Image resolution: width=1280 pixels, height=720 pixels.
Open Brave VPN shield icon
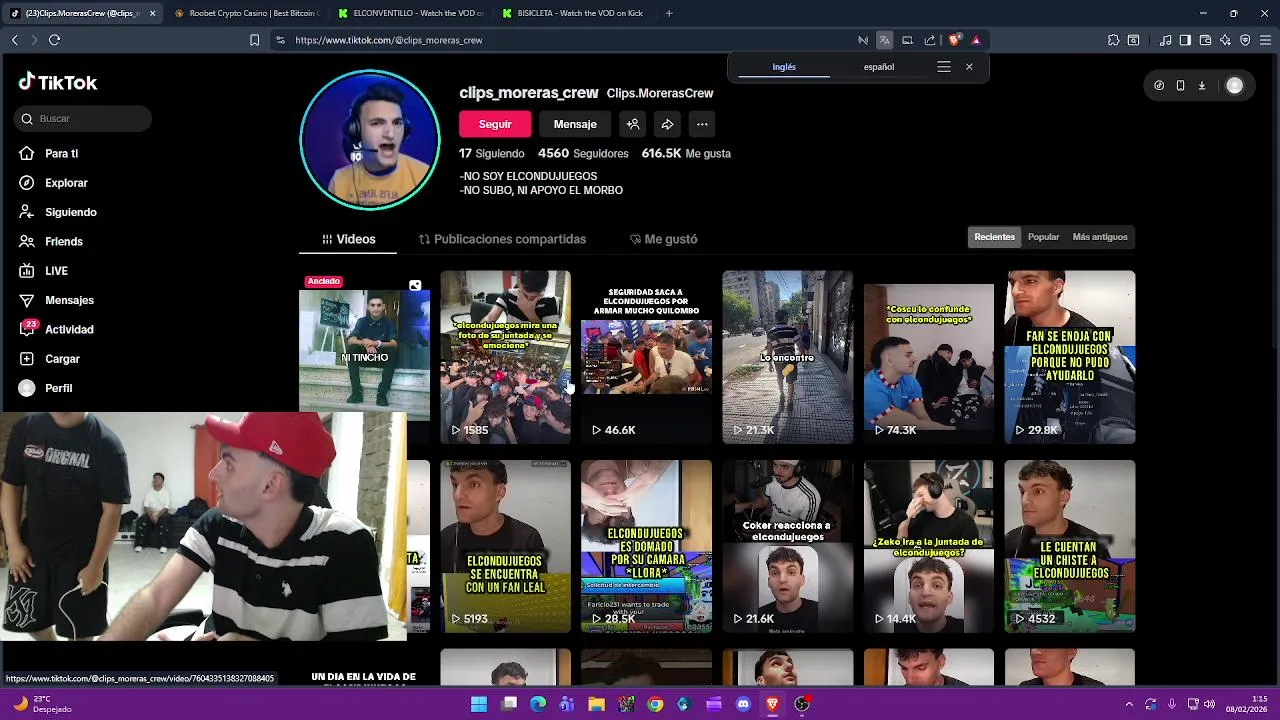click(1245, 40)
